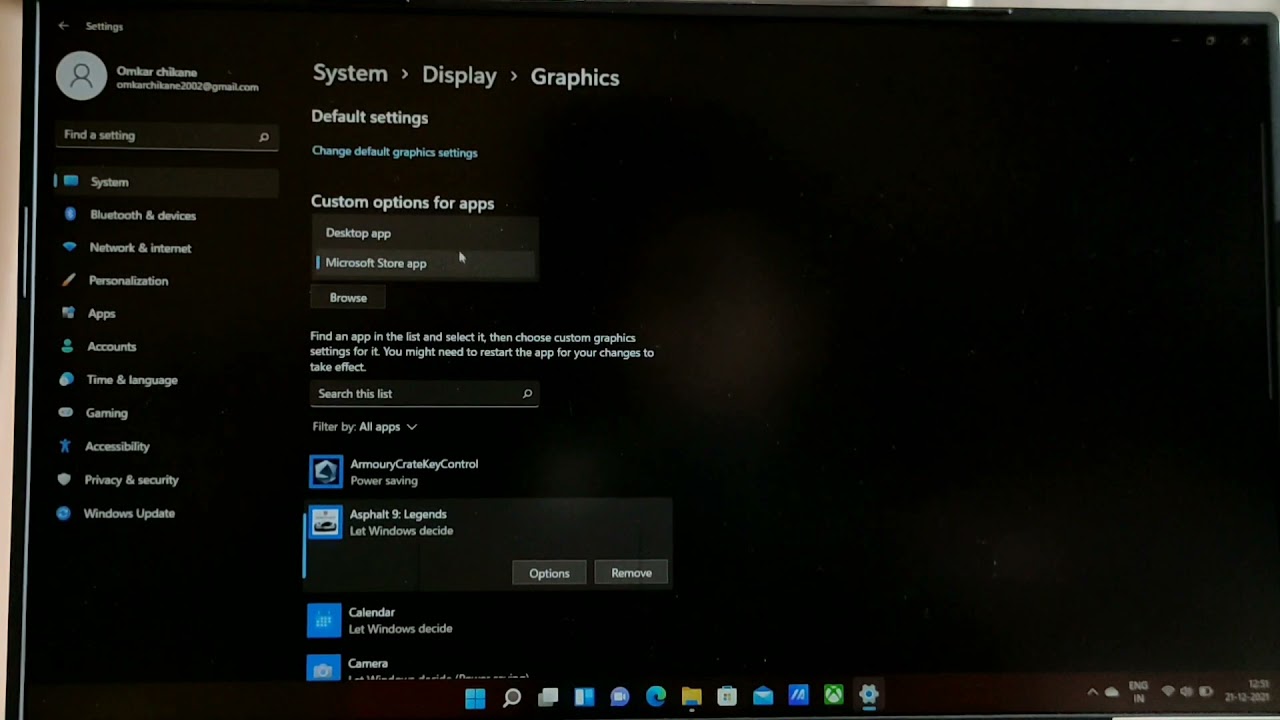Click the System monitor icon in sidebar
This screenshot has width=1280, height=720.
pos(70,181)
